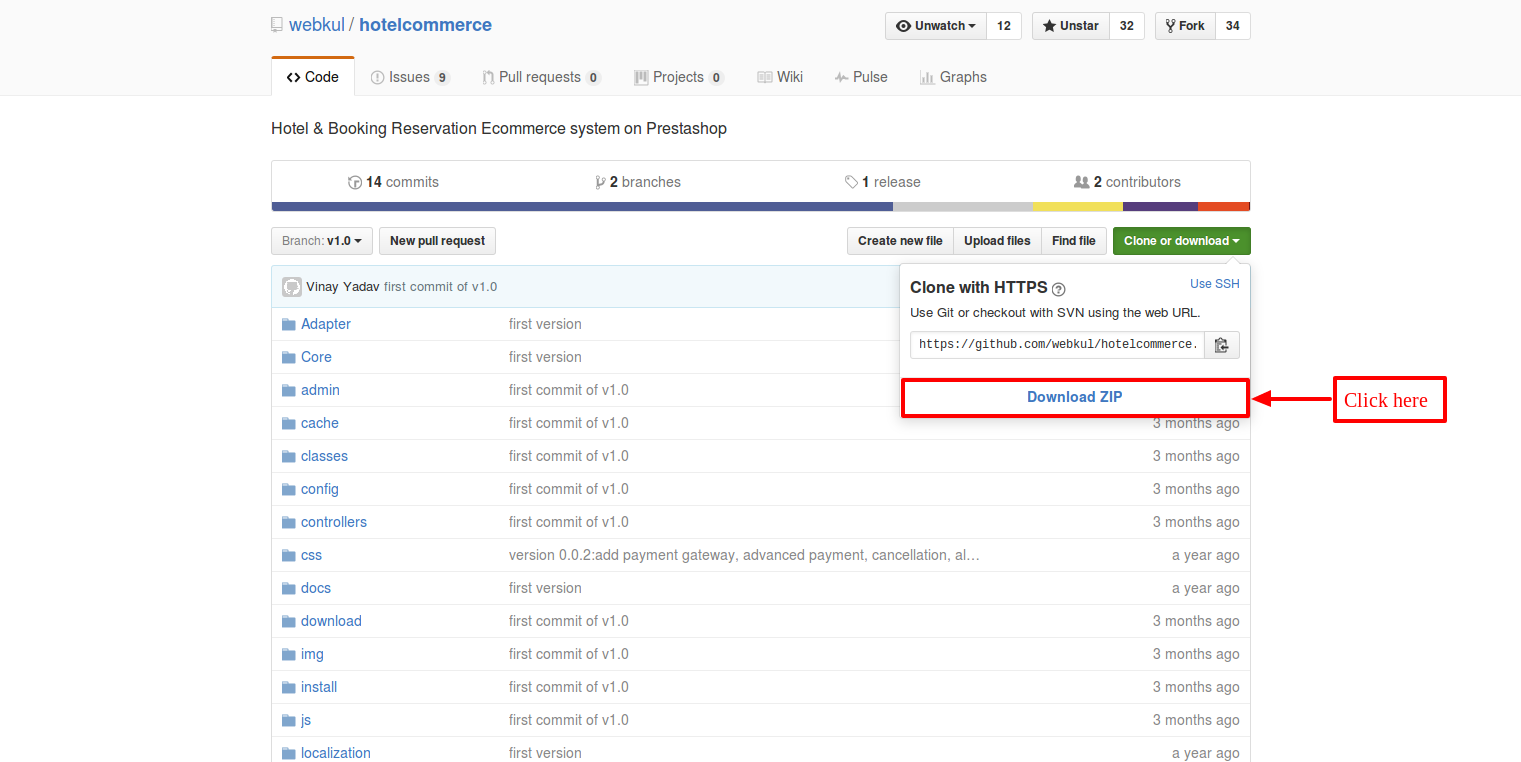Image resolution: width=1521 pixels, height=762 pixels.
Task: Click the img folder icon
Action: (289, 654)
